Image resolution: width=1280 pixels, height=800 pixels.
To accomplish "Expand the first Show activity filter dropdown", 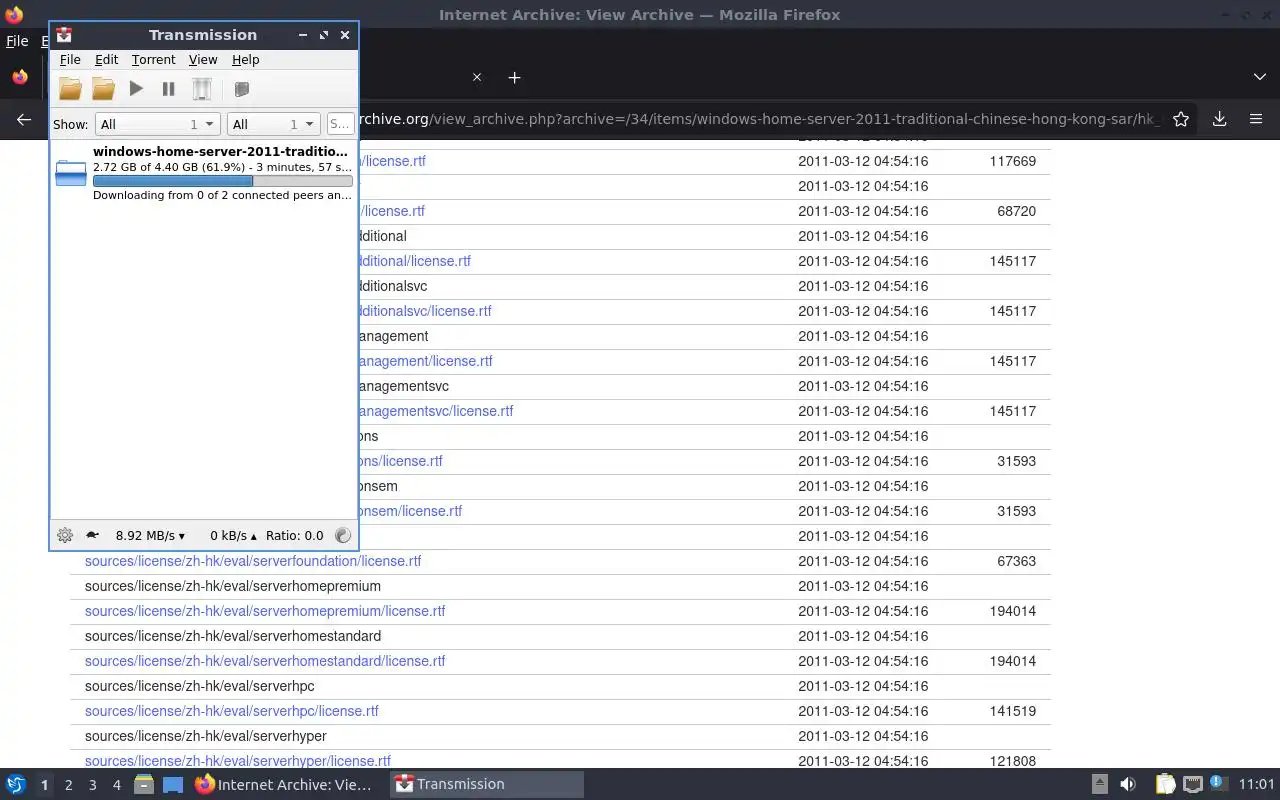I will [157, 124].
